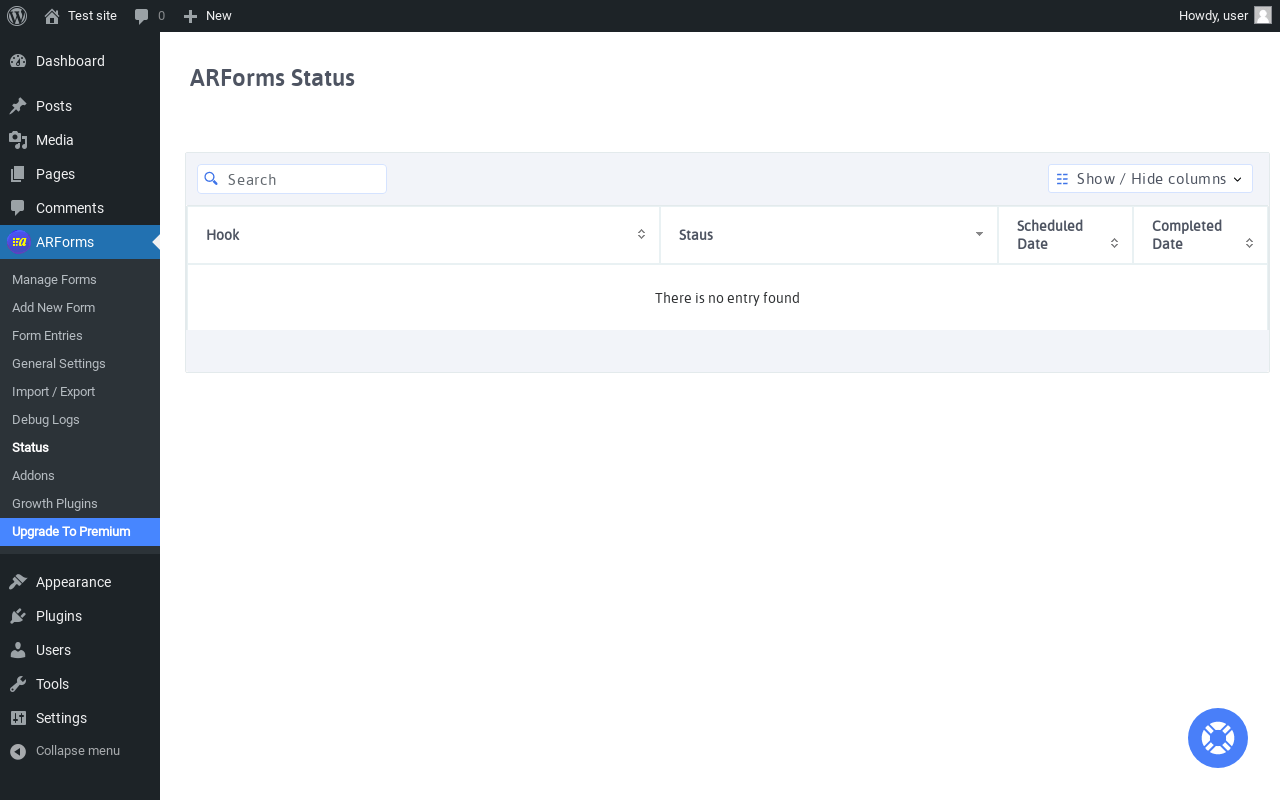Click the New link in admin bar
The width and height of the screenshot is (1280, 800).
(x=219, y=16)
